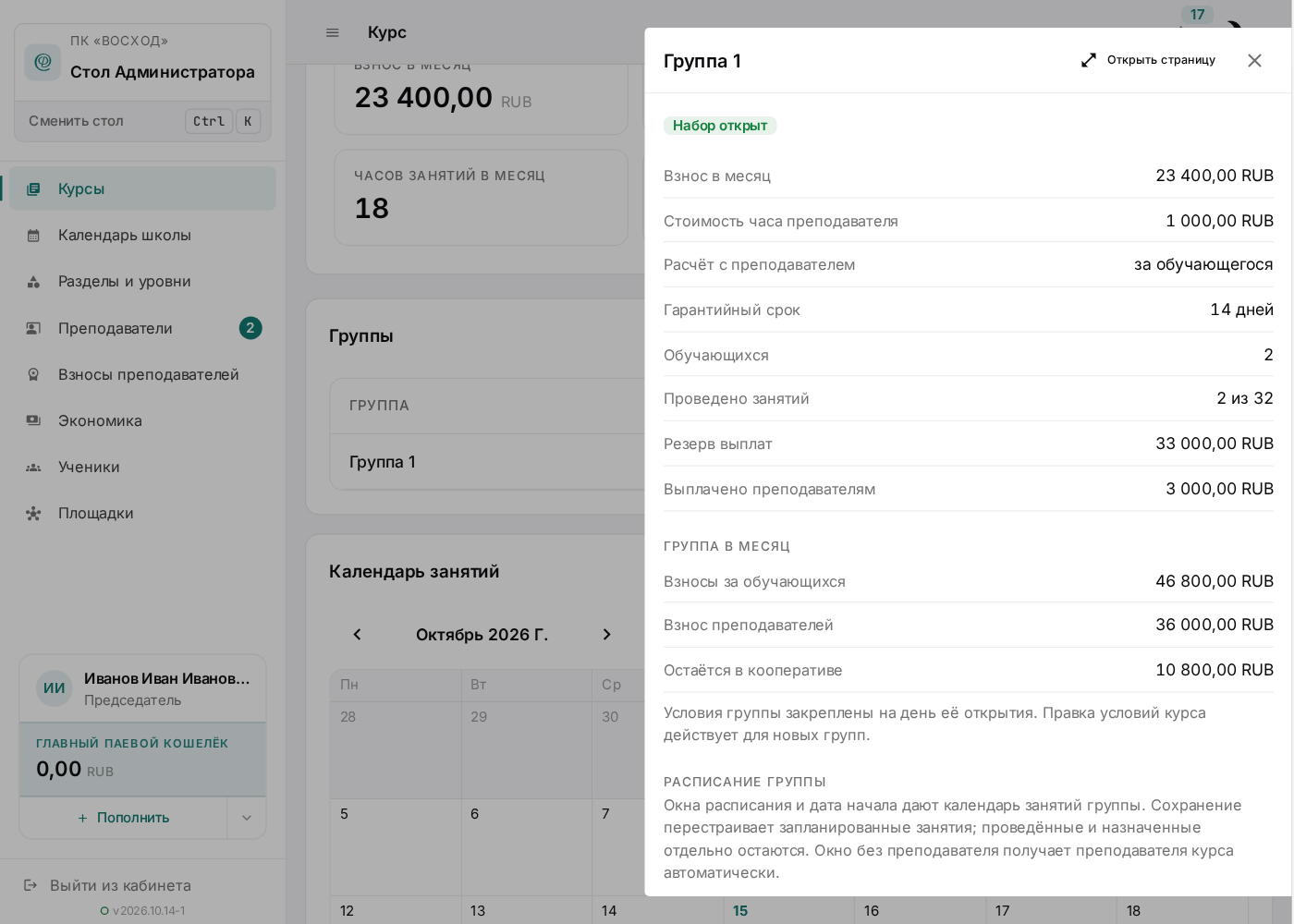This screenshot has height=924, width=1294.
Task: Open the Площадки section icon
Action: coord(33,513)
